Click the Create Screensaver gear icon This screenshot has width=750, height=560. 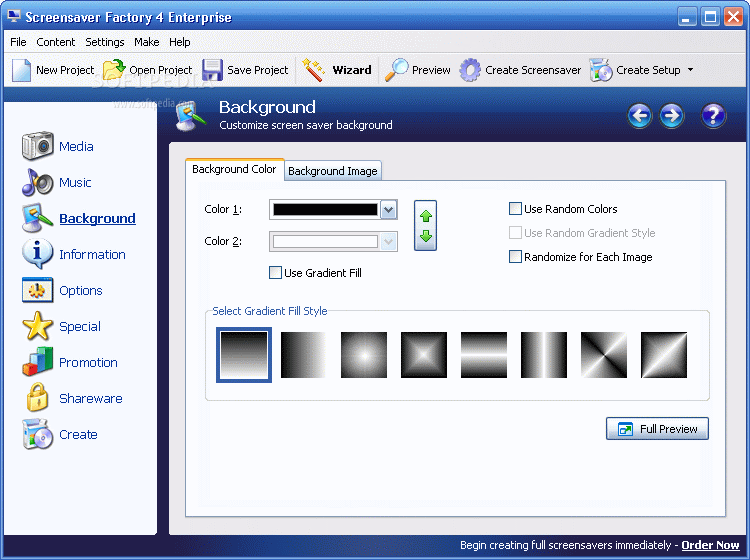pos(470,70)
